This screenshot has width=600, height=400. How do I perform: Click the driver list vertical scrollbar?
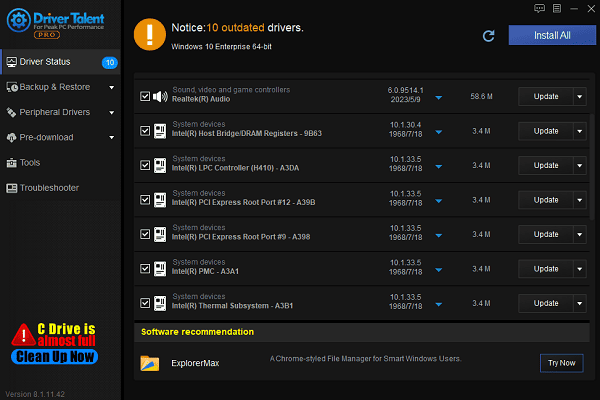592,167
